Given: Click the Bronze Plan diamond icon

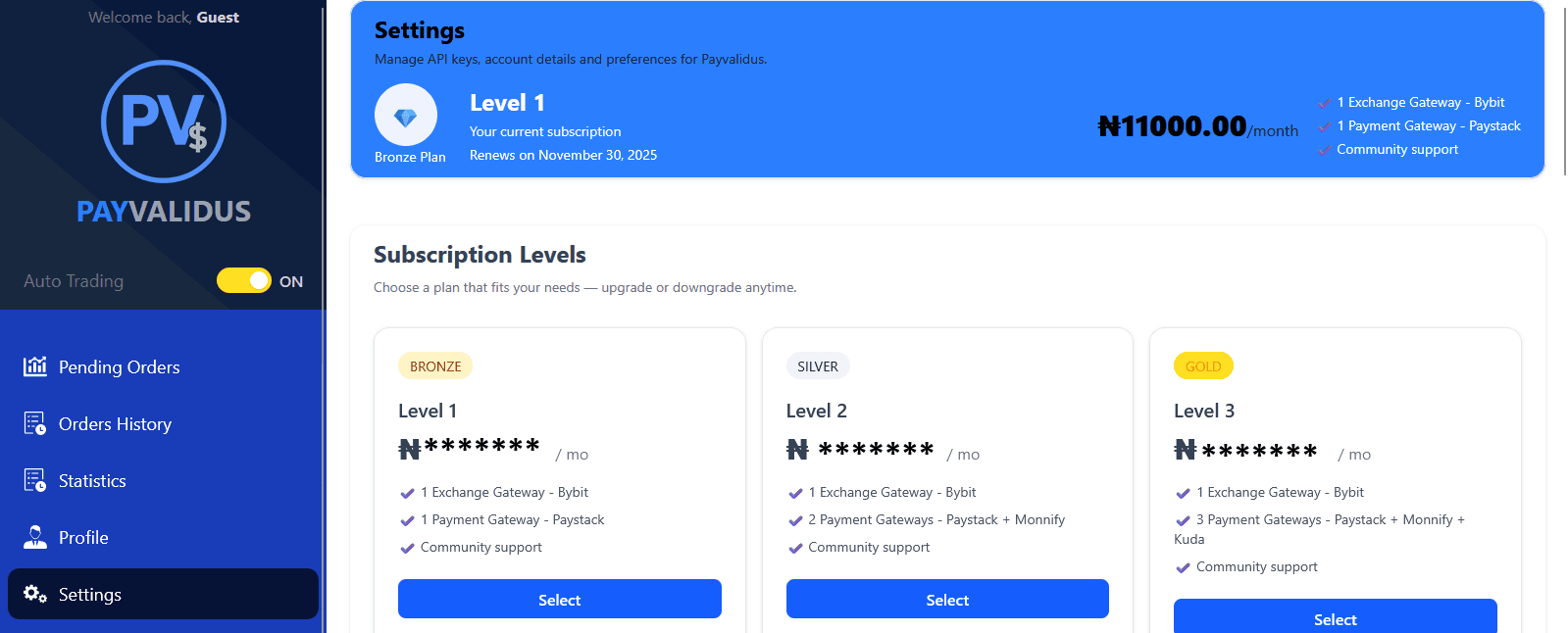Looking at the screenshot, I should pyautogui.click(x=405, y=116).
